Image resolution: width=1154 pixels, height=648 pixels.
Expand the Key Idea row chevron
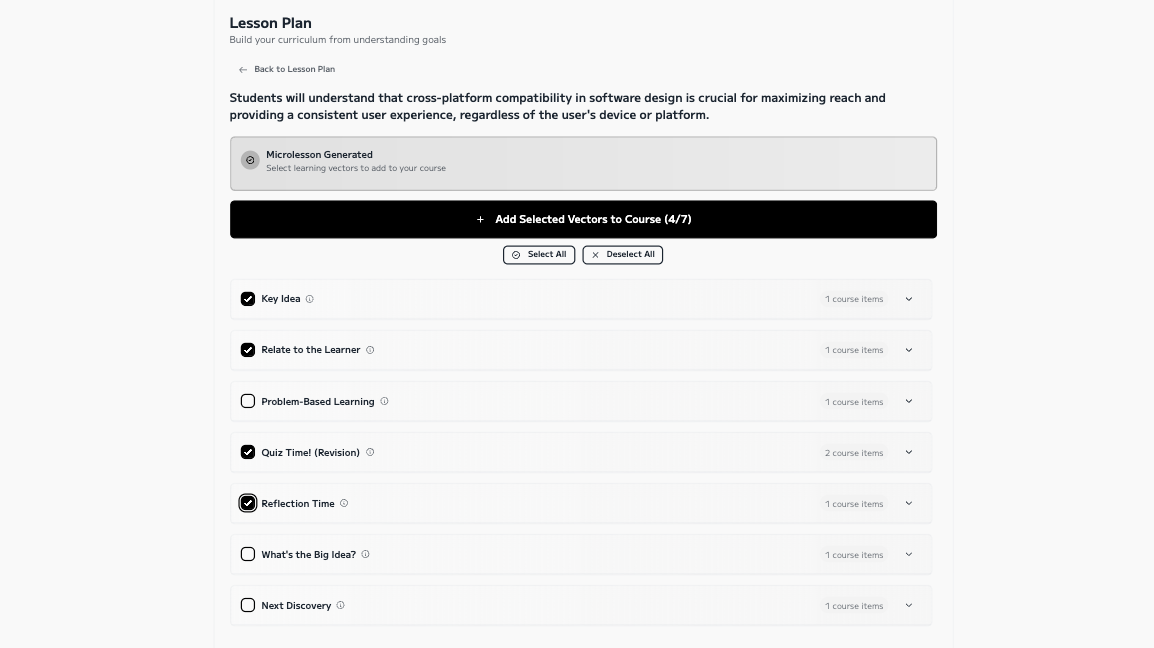(909, 299)
